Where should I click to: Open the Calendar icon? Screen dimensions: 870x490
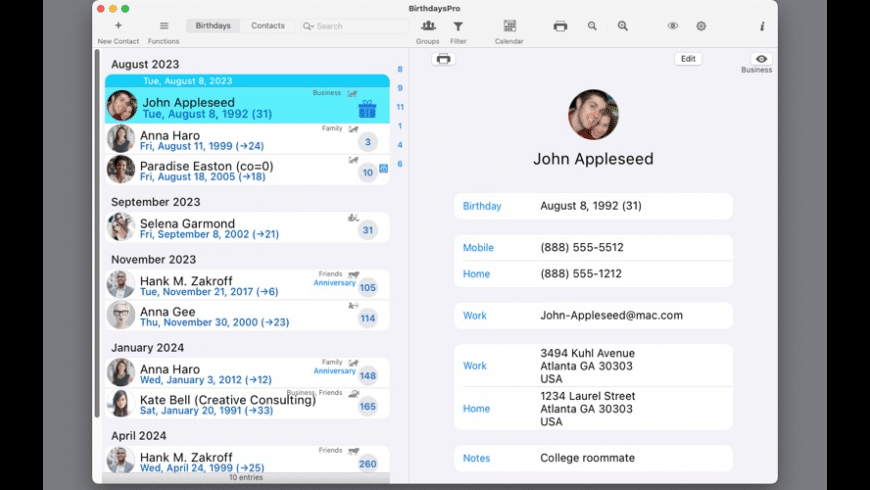pyautogui.click(x=509, y=26)
